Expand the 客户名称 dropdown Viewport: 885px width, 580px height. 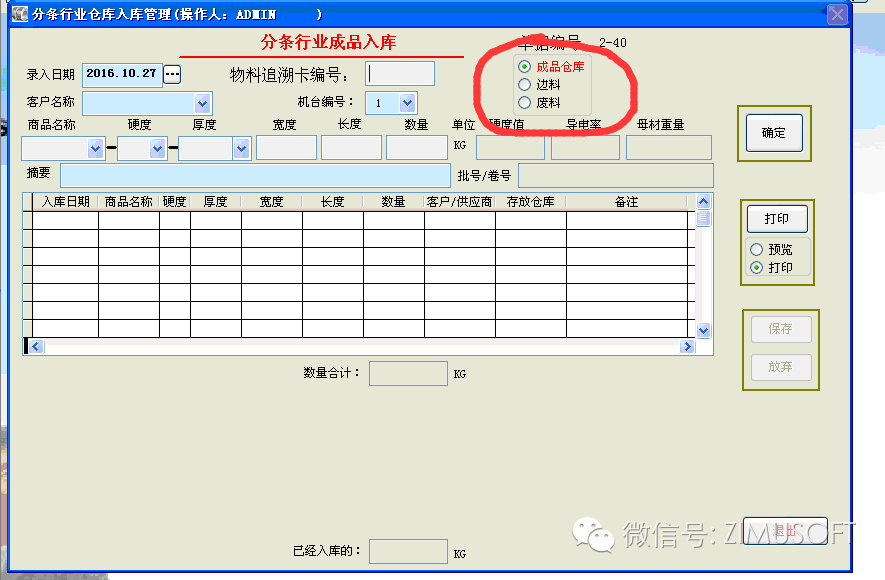202,103
